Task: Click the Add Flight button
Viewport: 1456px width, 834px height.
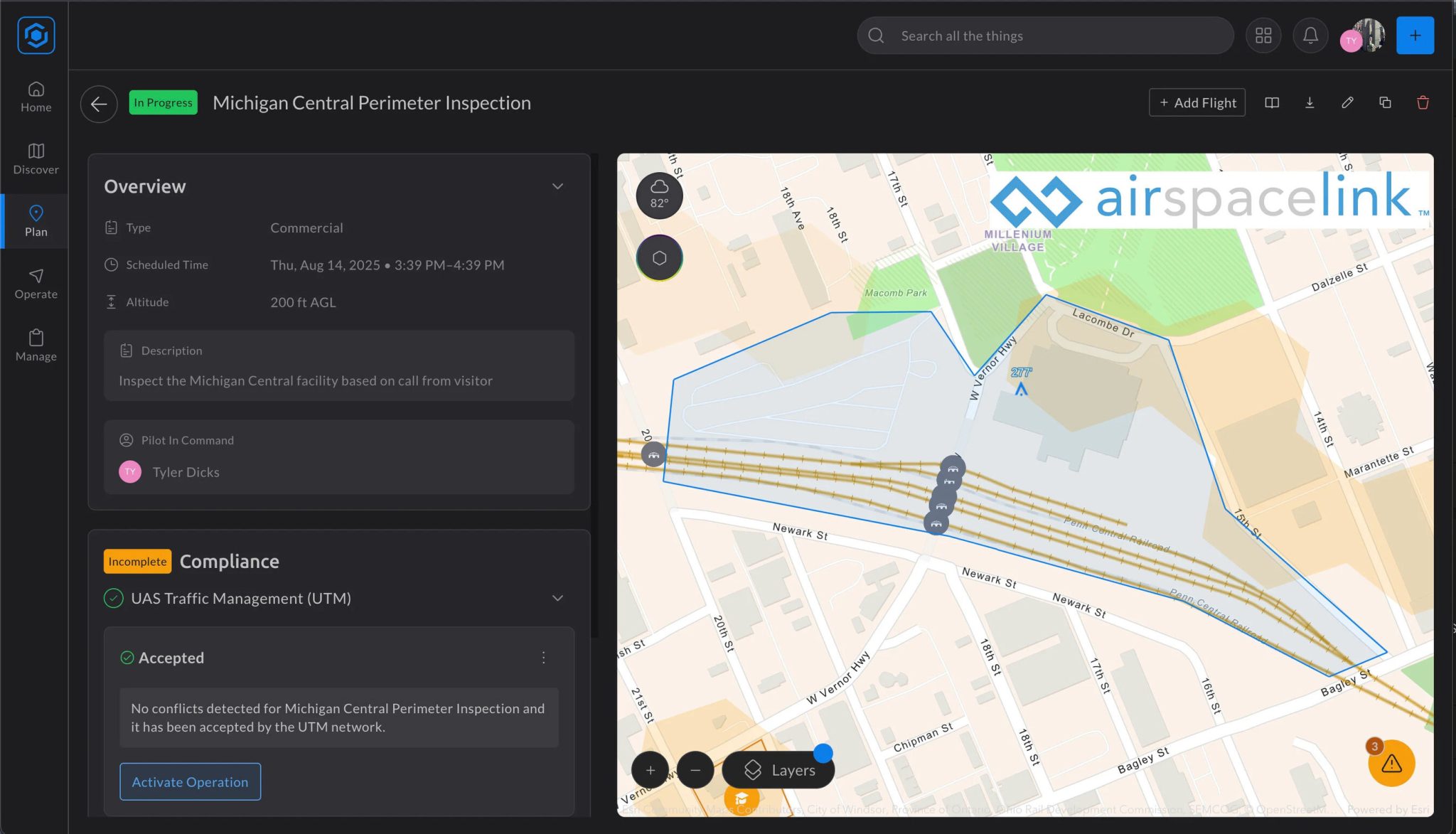Action: 1197,102
